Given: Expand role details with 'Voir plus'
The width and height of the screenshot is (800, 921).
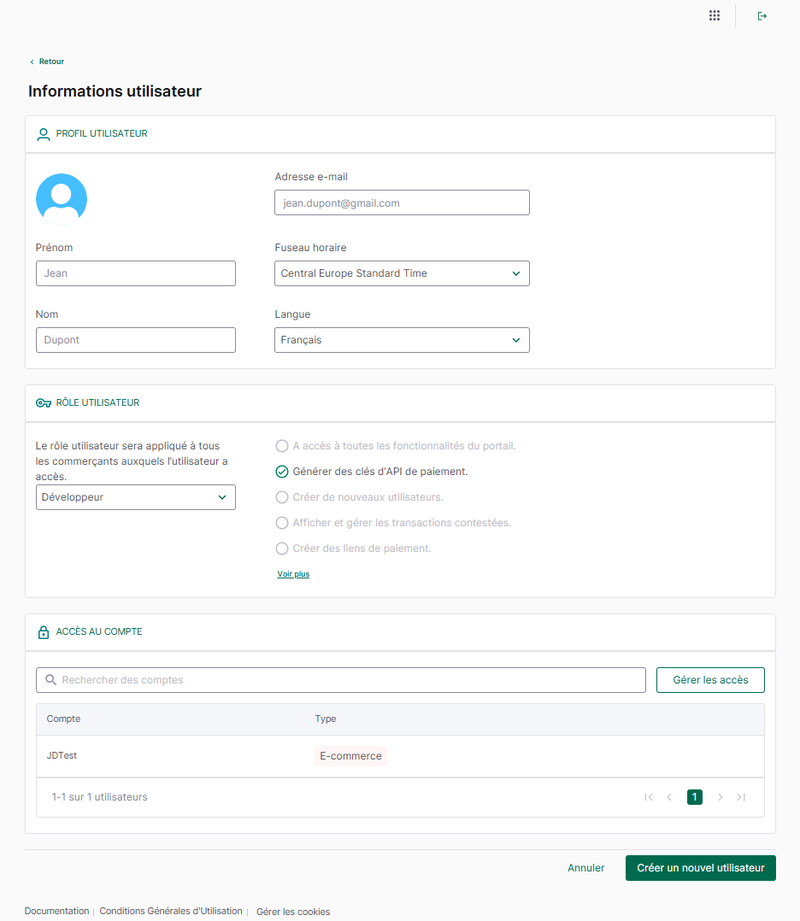Looking at the screenshot, I should pyautogui.click(x=293, y=574).
